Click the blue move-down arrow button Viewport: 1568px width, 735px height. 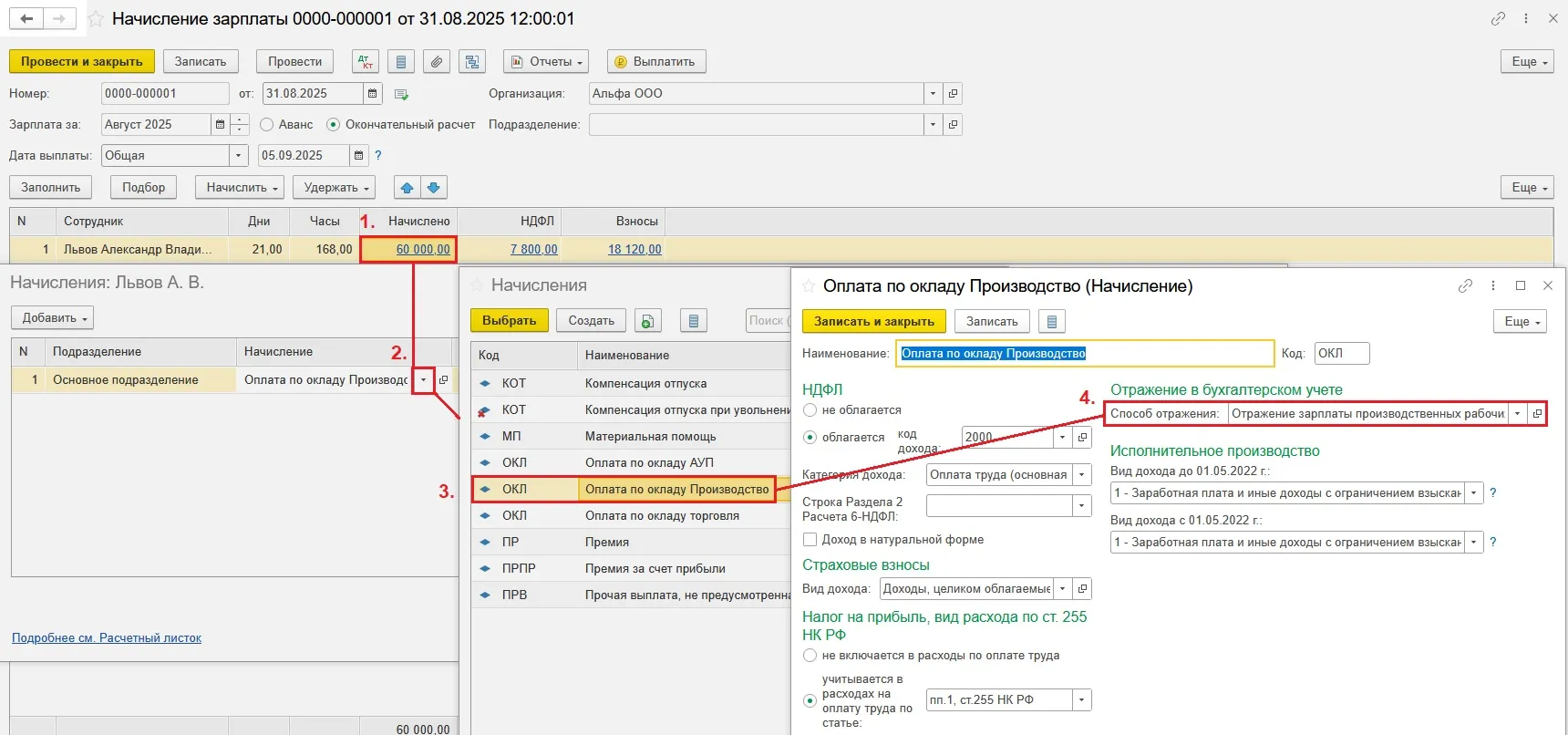pos(434,188)
